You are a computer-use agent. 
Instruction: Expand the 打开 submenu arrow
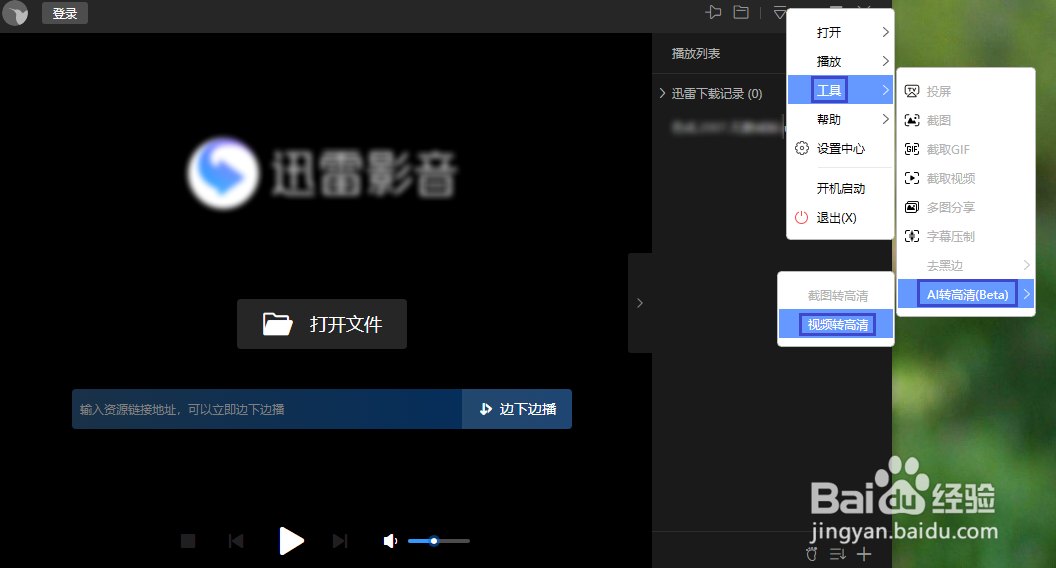[x=886, y=32]
